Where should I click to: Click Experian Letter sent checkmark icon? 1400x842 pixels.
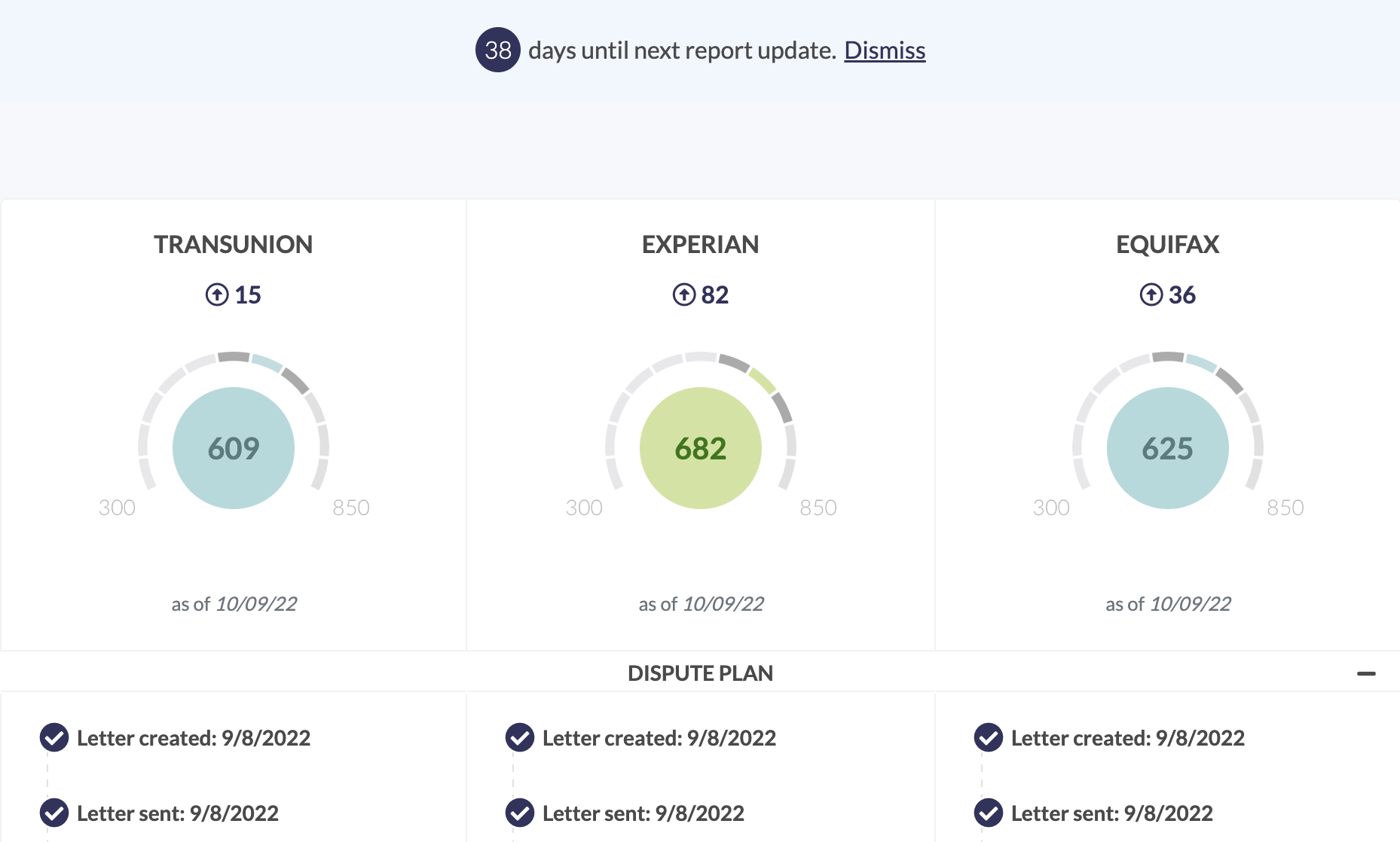point(520,813)
